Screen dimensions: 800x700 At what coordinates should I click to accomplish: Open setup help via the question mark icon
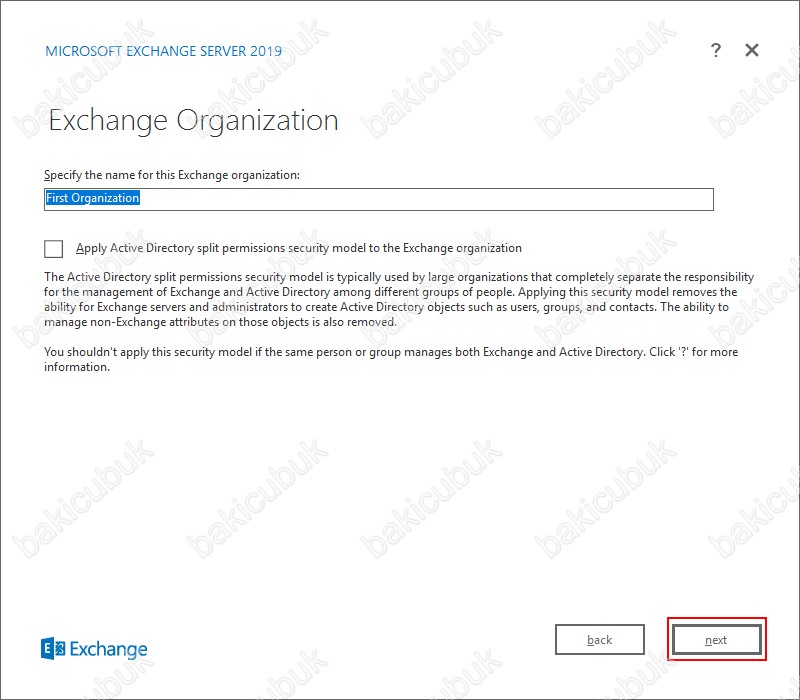coord(716,50)
